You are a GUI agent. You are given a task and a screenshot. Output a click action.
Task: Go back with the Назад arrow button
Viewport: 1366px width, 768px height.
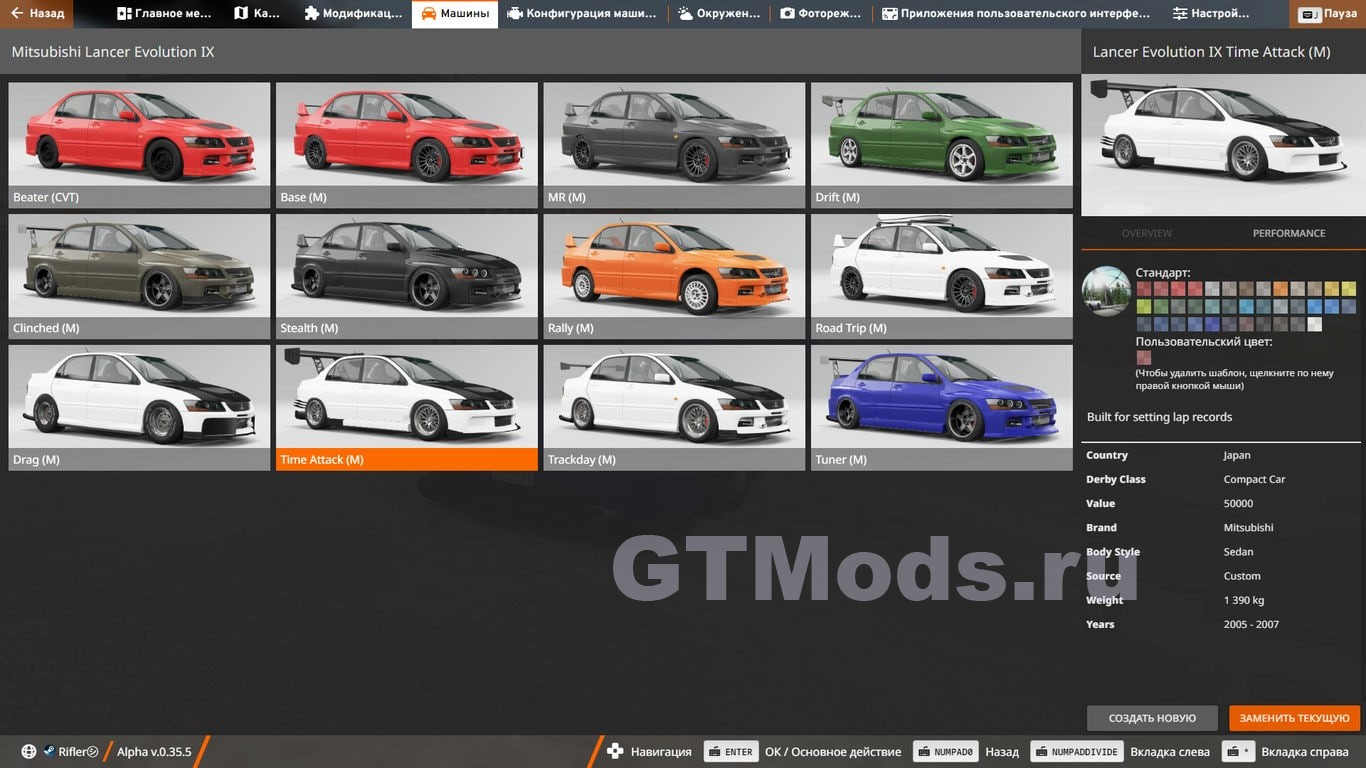[37, 13]
